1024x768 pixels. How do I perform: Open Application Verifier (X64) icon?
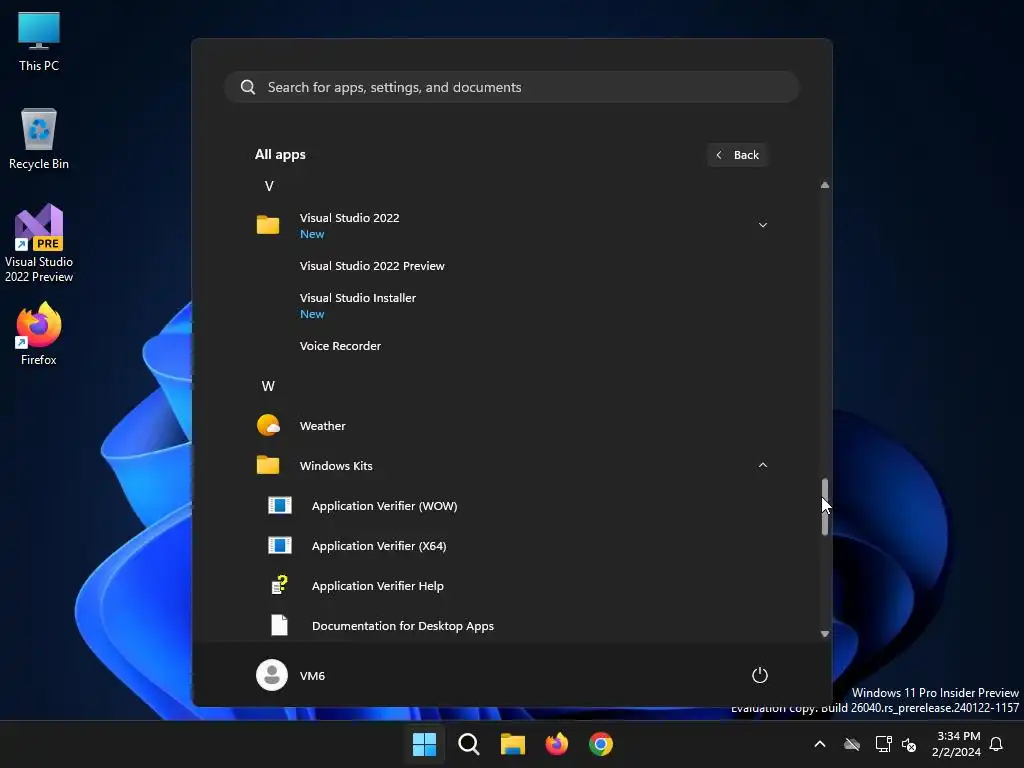click(x=280, y=545)
